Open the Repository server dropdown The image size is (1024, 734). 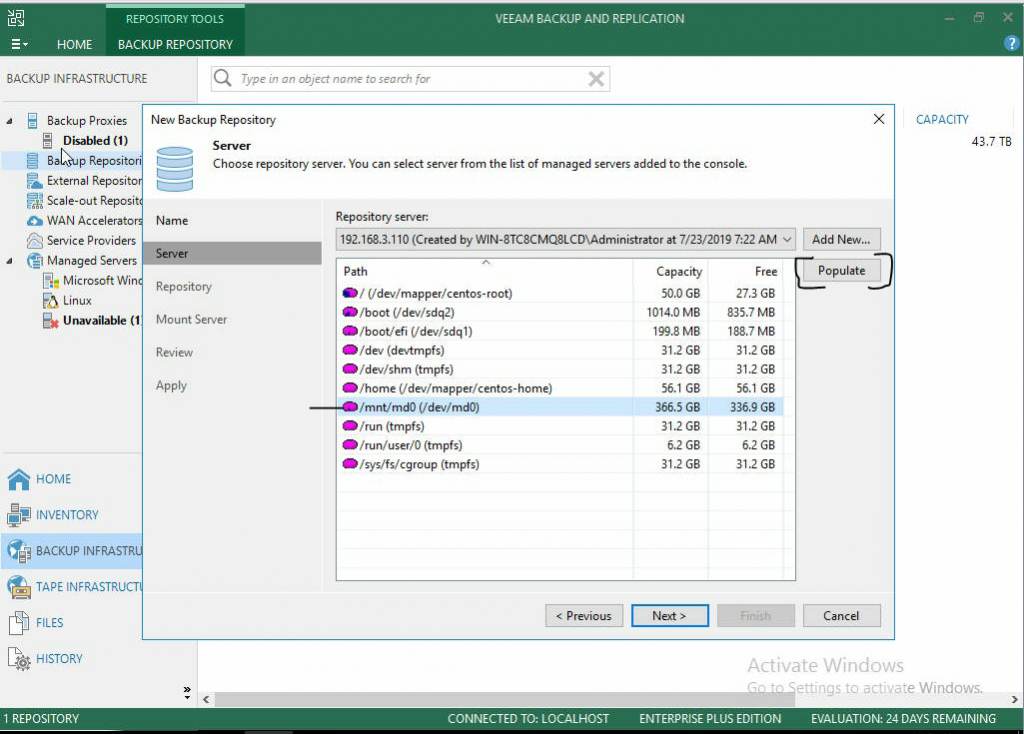[x=787, y=240]
